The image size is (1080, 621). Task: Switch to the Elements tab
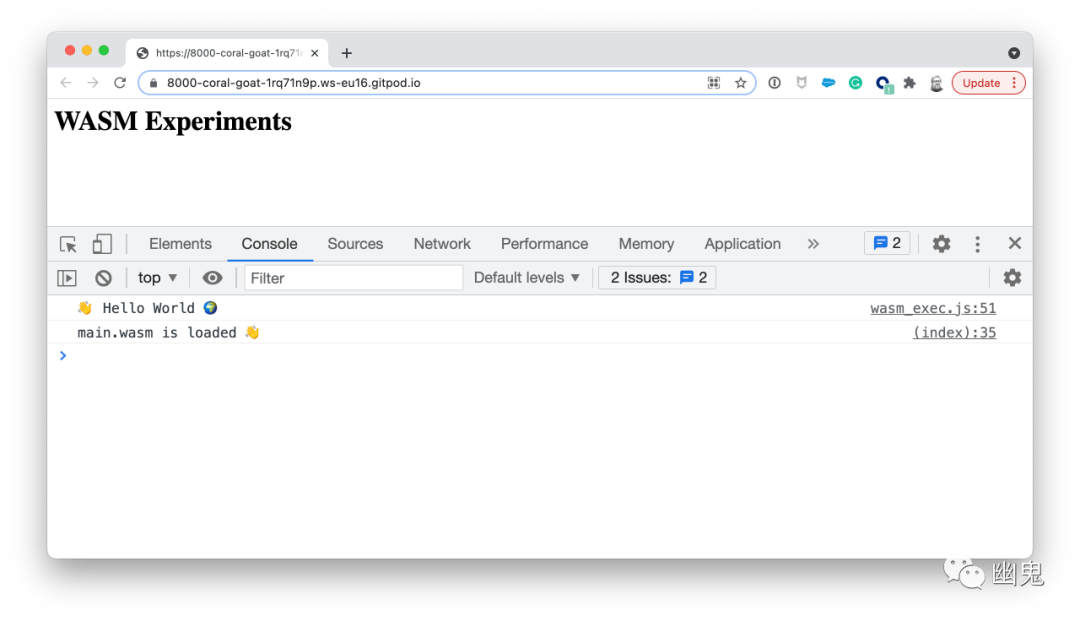(x=180, y=244)
